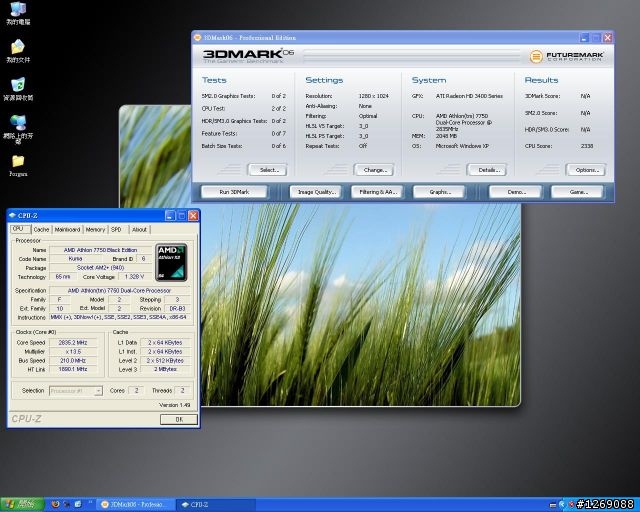Click the third quick launch icon
Screen dimensions: 640x512
click(78, 504)
